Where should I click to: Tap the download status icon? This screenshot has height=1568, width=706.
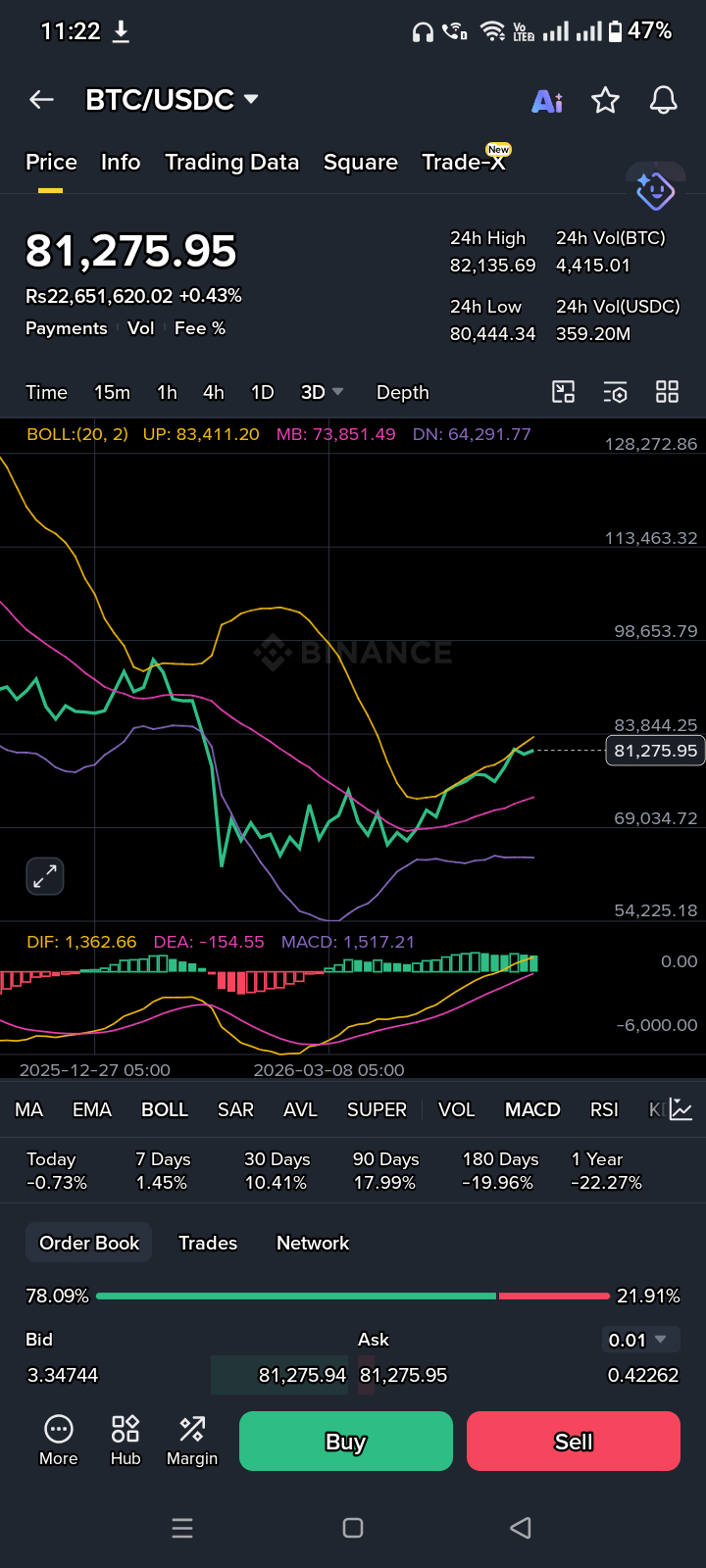(121, 31)
